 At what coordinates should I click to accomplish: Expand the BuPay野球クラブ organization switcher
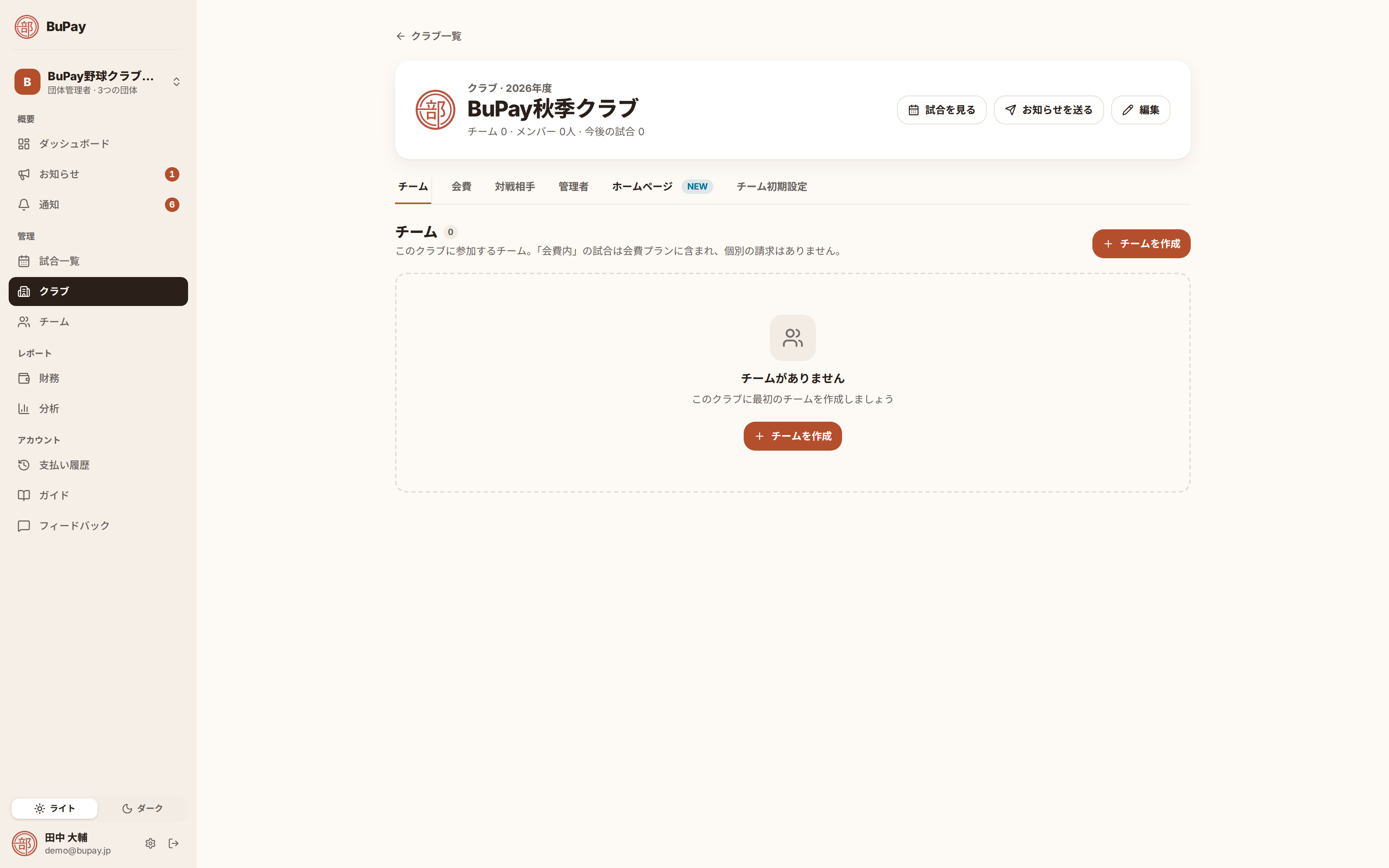[x=98, y=82]
